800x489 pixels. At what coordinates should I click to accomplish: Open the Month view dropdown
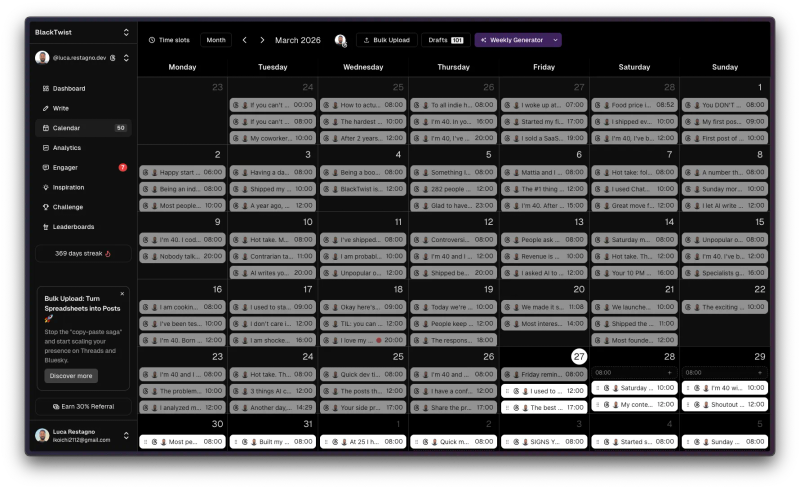pyautogui.click(x=216, y=40)
